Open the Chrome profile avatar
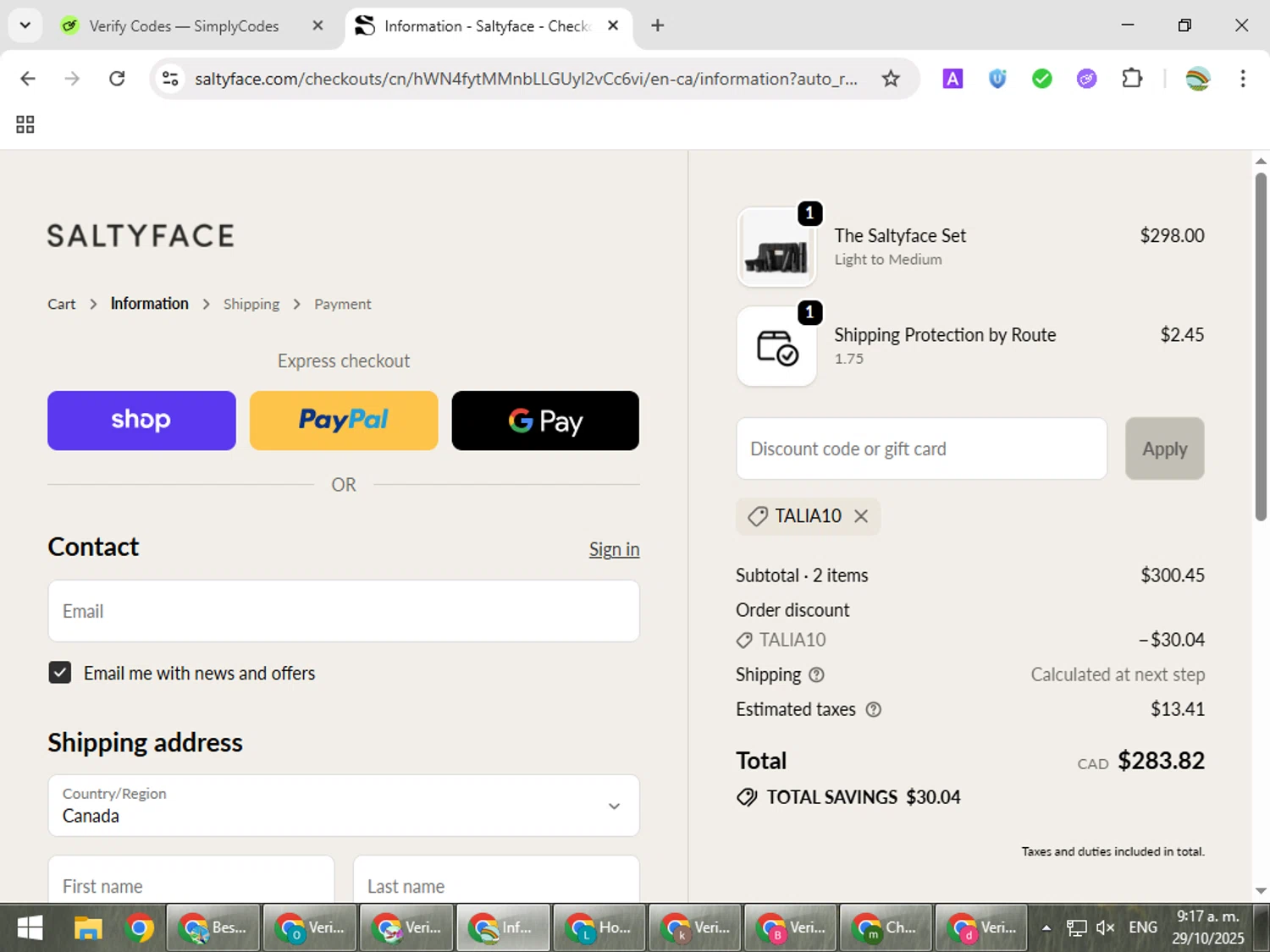This screenshot has height=952, width=1270. (x=1198, y=79)
